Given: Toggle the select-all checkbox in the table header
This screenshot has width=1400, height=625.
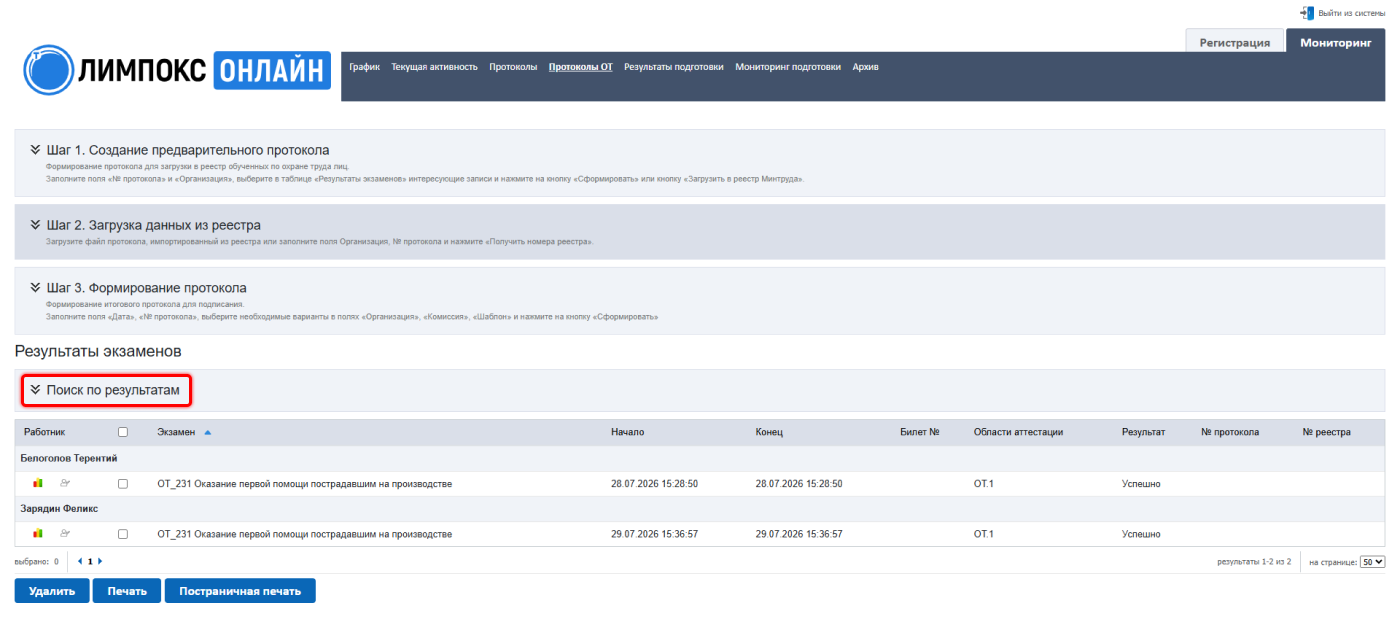Looking at the screenshot, I should tap(123, 433).
